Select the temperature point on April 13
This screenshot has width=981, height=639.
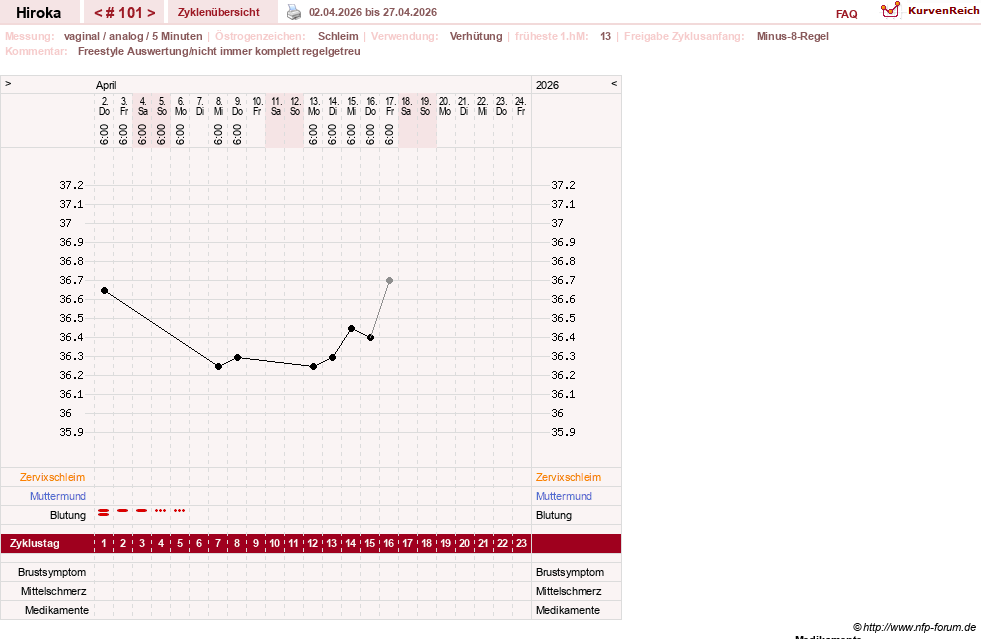(x=313, y=366)
